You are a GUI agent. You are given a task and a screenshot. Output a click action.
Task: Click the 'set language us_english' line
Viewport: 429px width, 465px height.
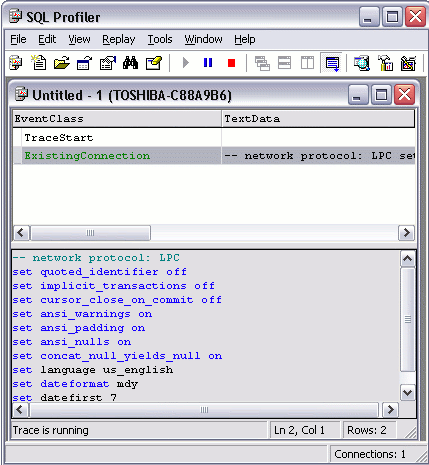[x=93, y=370]
